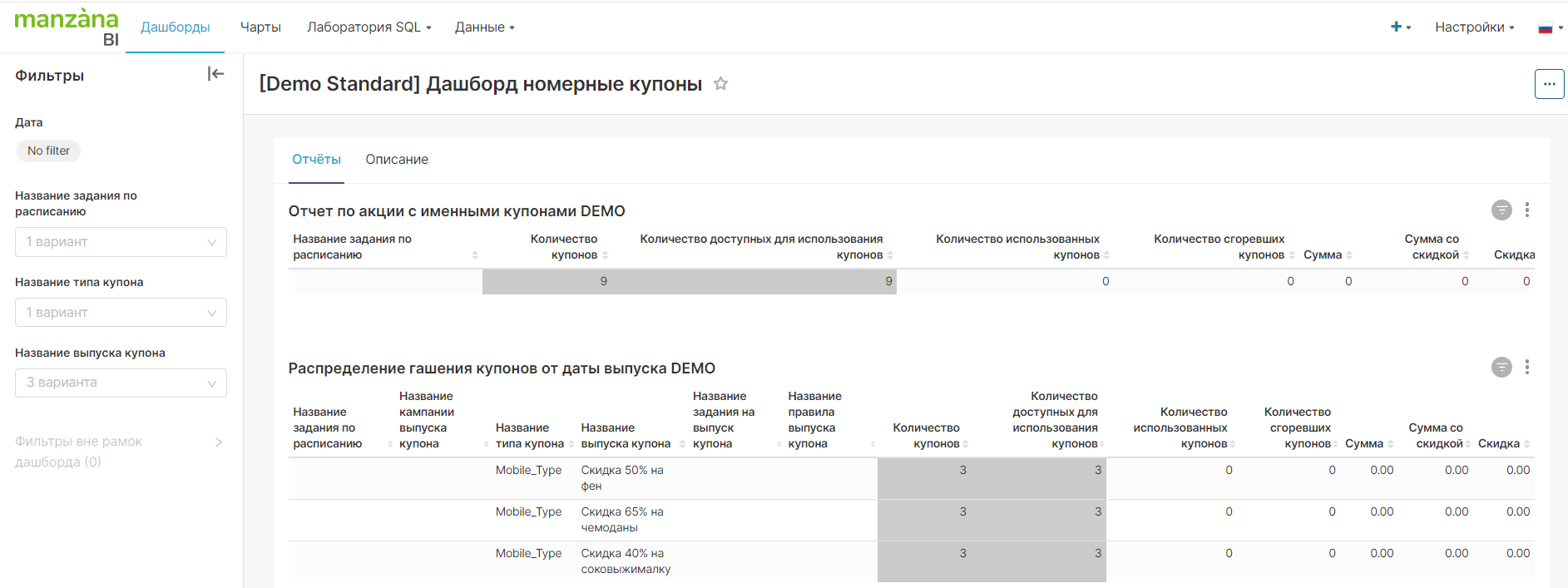Open dashboard actions three-dot button
The width and height of the screenshot is (1568, 588).
1549,84
